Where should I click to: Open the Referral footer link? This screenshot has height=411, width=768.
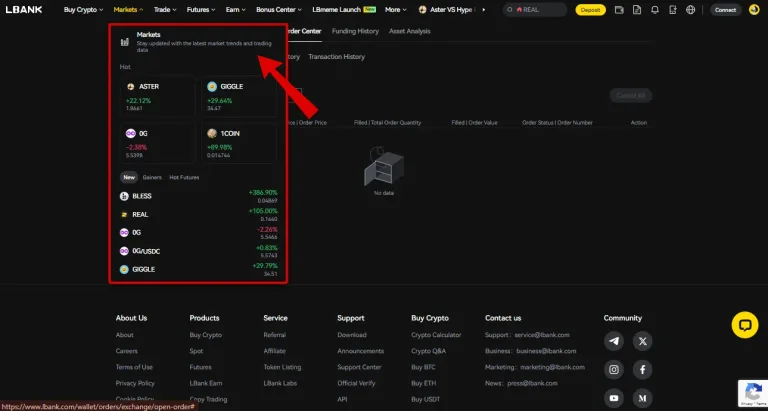[x=274, y=335]
